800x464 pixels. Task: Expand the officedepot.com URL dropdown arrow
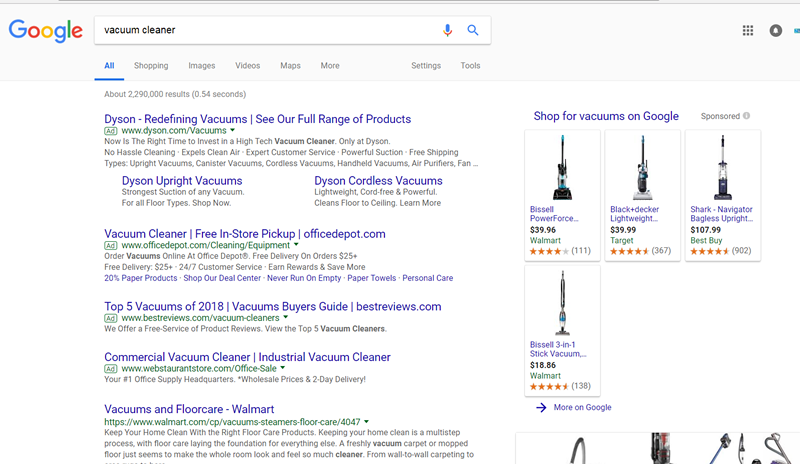[x=297, y=245]
